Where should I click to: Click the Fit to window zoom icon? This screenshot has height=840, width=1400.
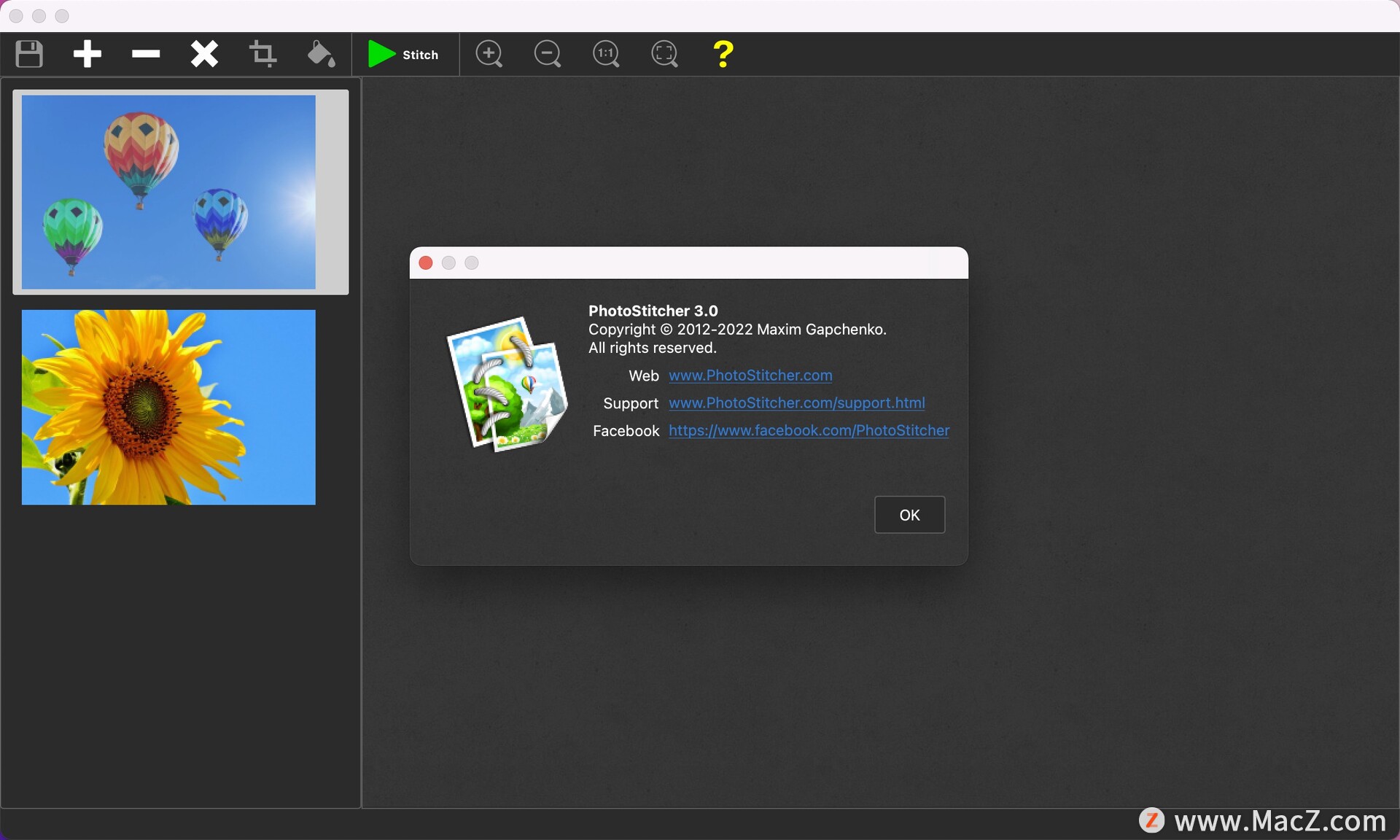click(x=665, y=54)
